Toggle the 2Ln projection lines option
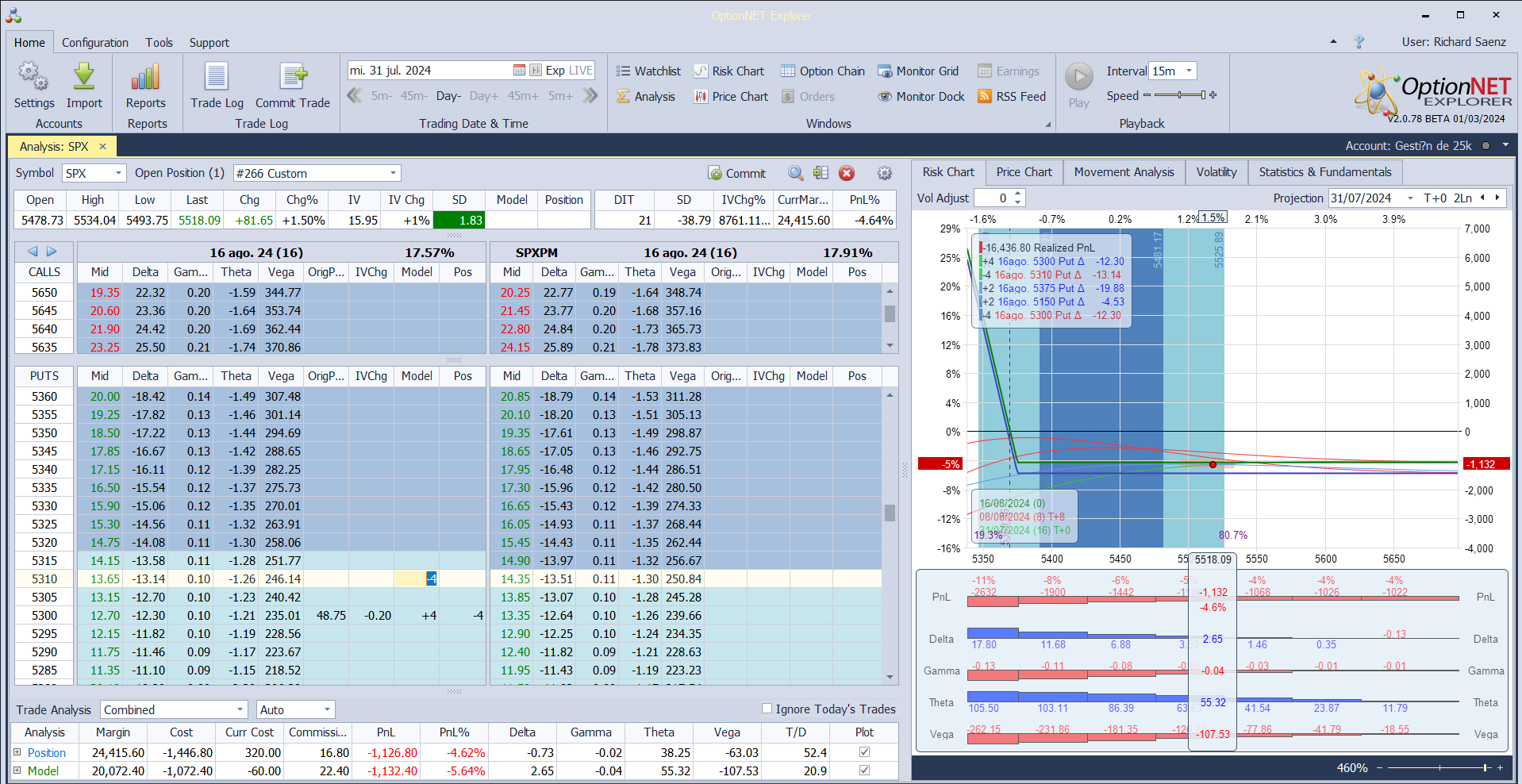Image resolution: width=1522 pixels, height=784 pixels. pyautogui.click(x=1462, y=198)
